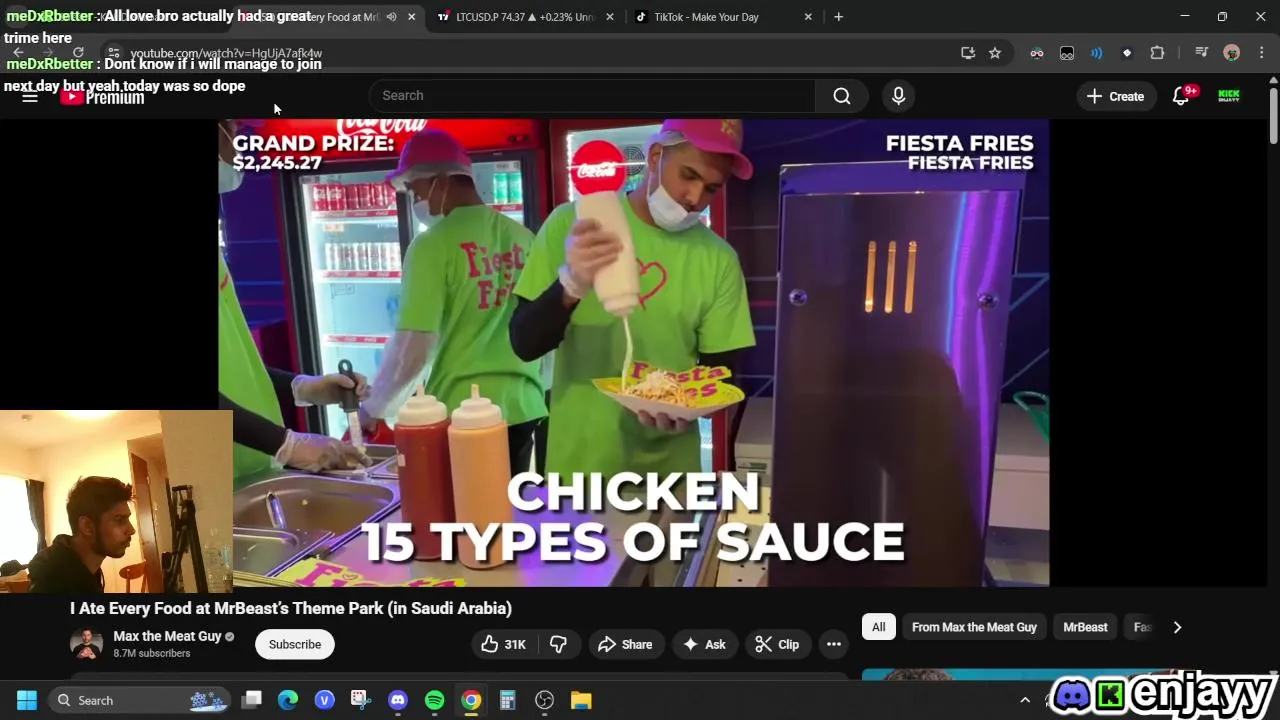Click the Windows taskbar Search box
Image resolution: width=1280 pixels, height=720 pixels.
pos(140,700)
